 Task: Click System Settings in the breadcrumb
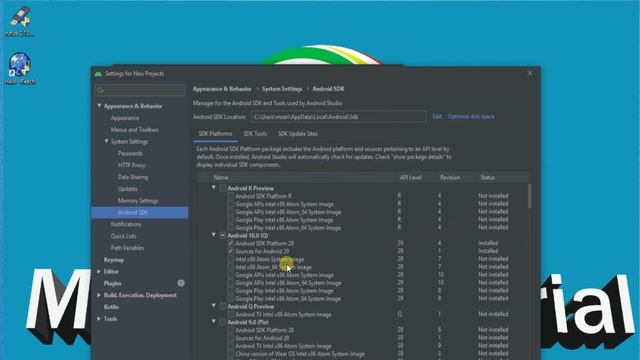[282, 89]
